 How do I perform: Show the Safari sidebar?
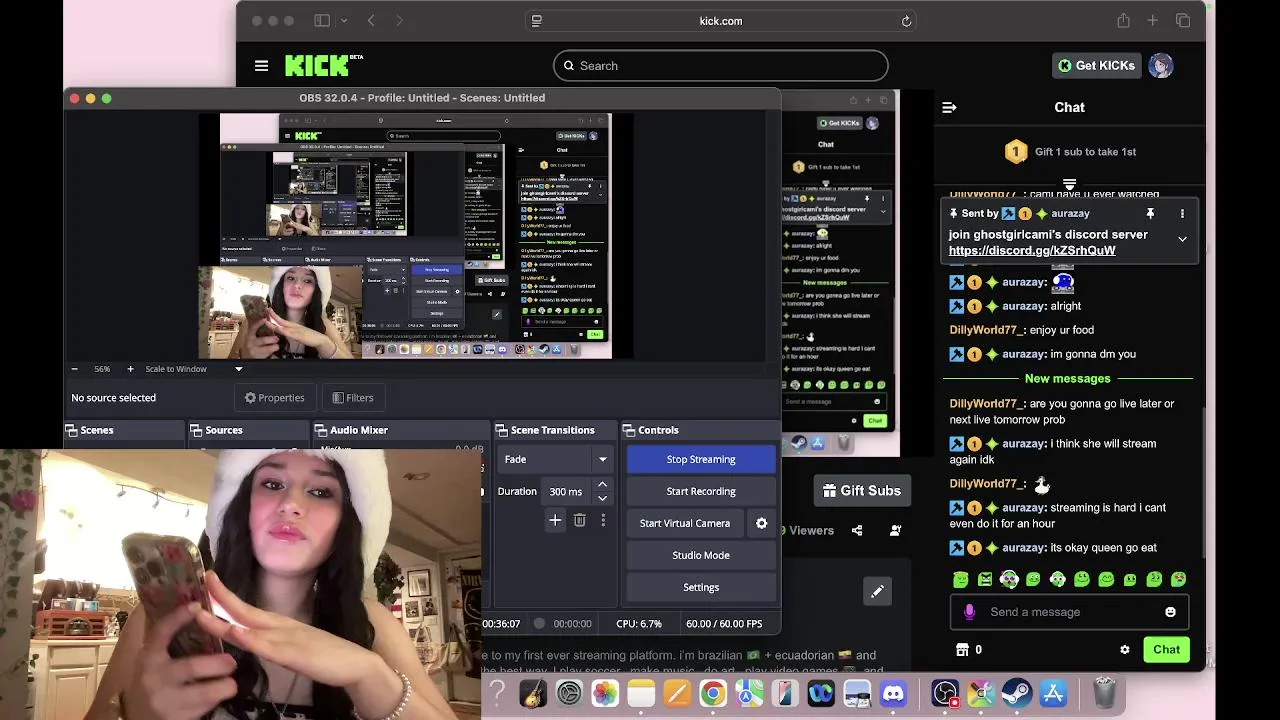(x=322, y=21)
